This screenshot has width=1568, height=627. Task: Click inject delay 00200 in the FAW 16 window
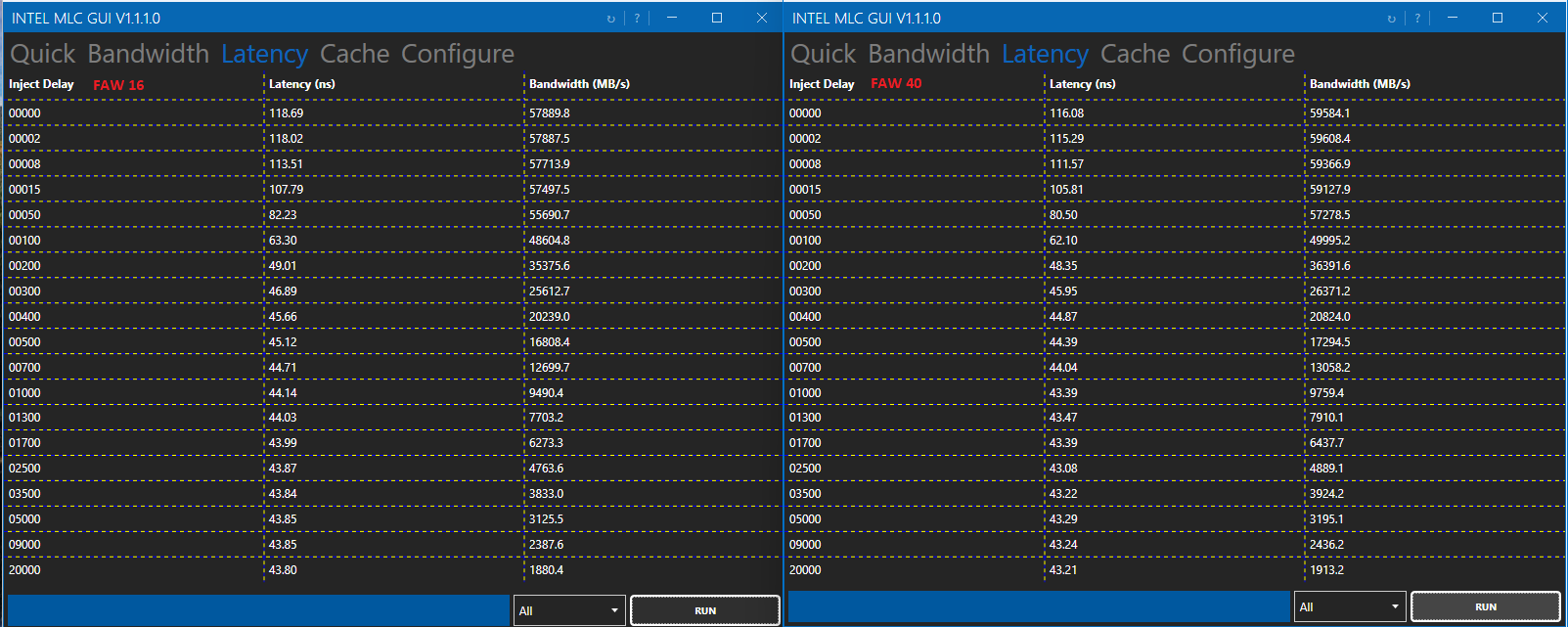[24, 266]
